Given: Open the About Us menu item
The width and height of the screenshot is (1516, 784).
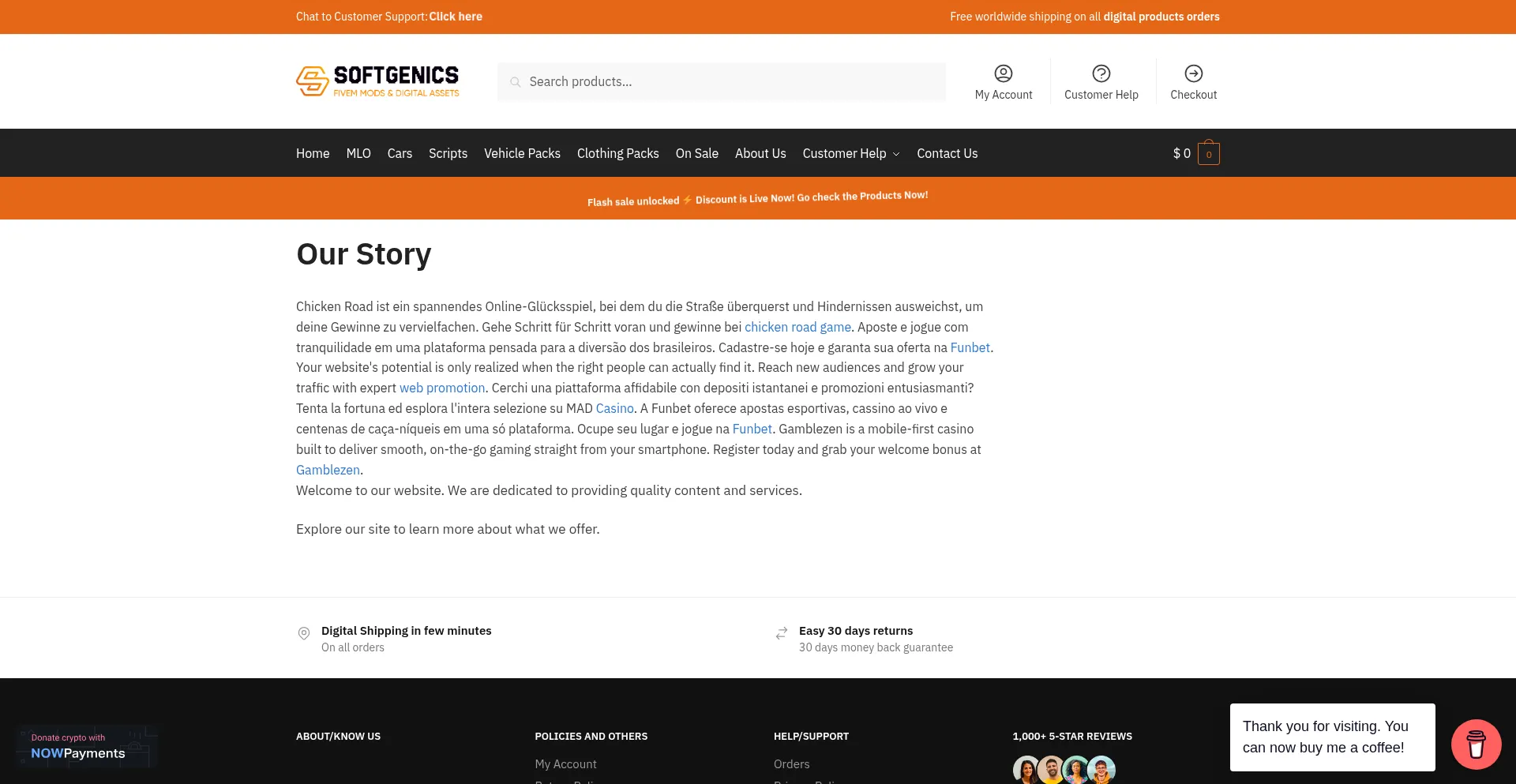Looking at the screenshot, I should [x=760, y=153].
